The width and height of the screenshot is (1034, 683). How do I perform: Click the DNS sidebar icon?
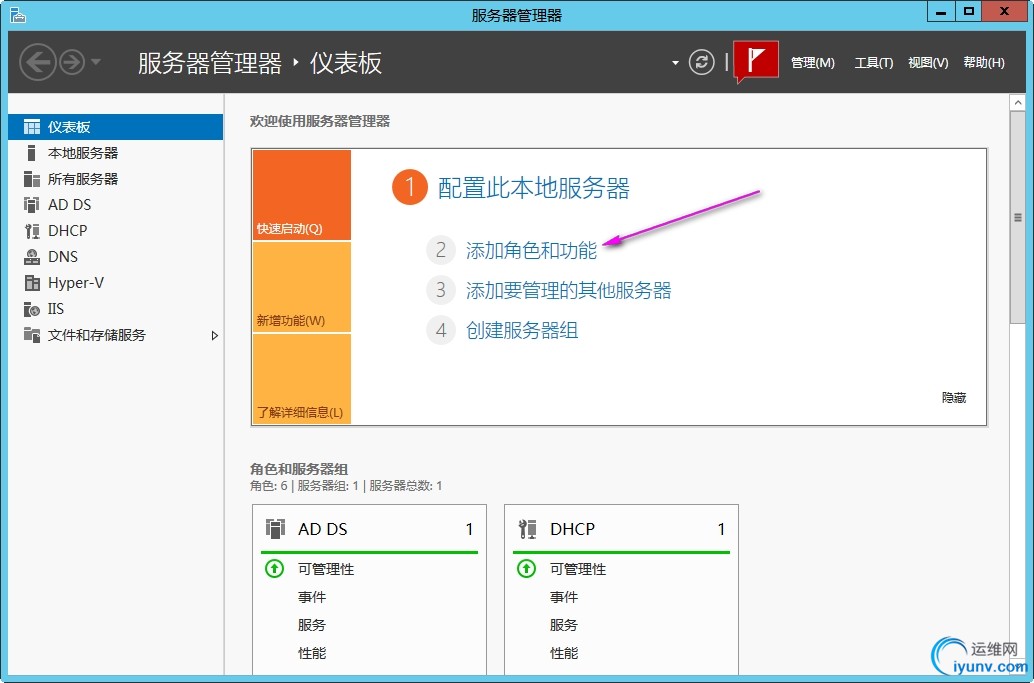(32, 256)
